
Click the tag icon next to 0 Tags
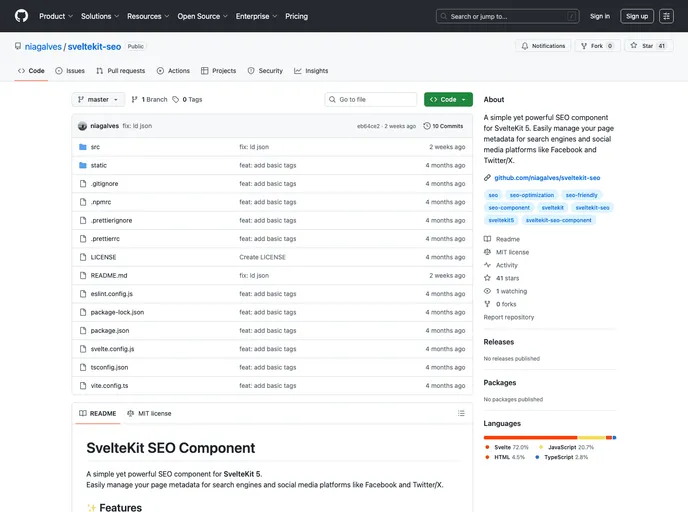tap(176, 100)
